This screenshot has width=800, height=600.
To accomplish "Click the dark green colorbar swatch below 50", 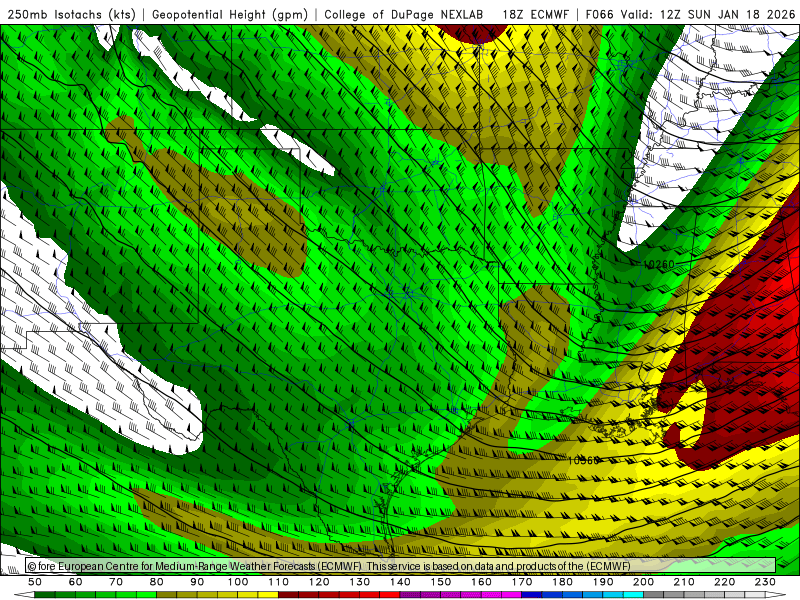I will 45,595.
